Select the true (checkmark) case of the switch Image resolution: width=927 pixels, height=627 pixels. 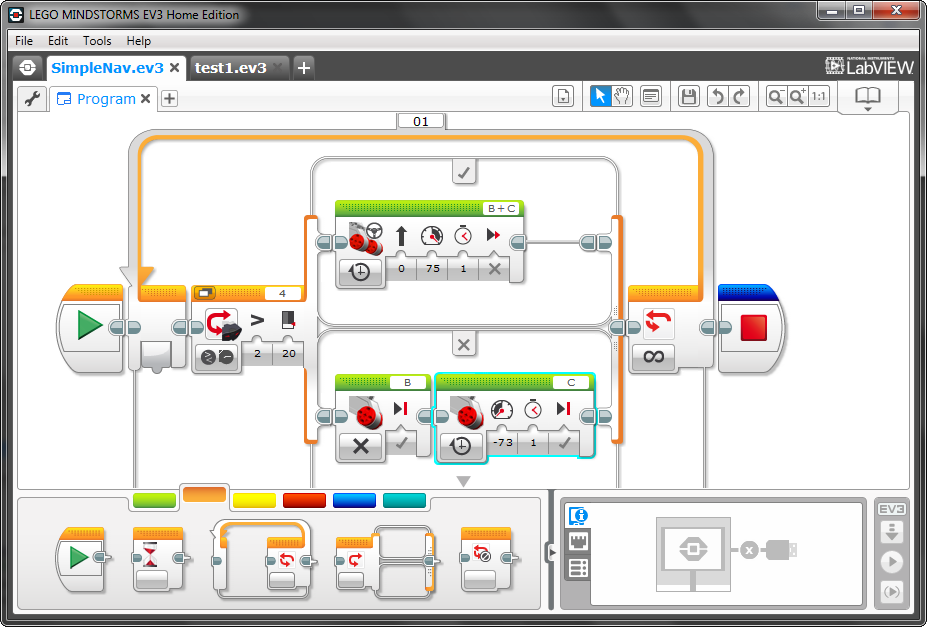[463, 172]
